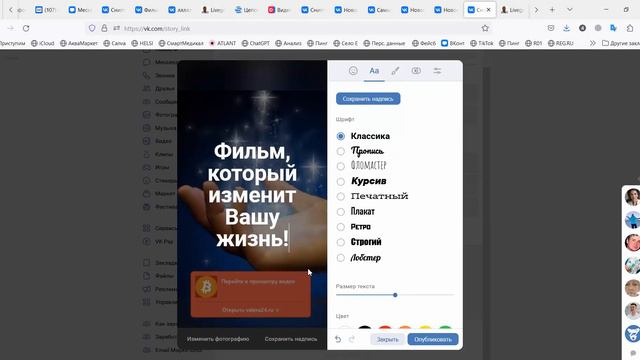The width and height of the screenshot is (640, 360).
Task: Pick the orange text color swatch
Action: coord(405,327)
